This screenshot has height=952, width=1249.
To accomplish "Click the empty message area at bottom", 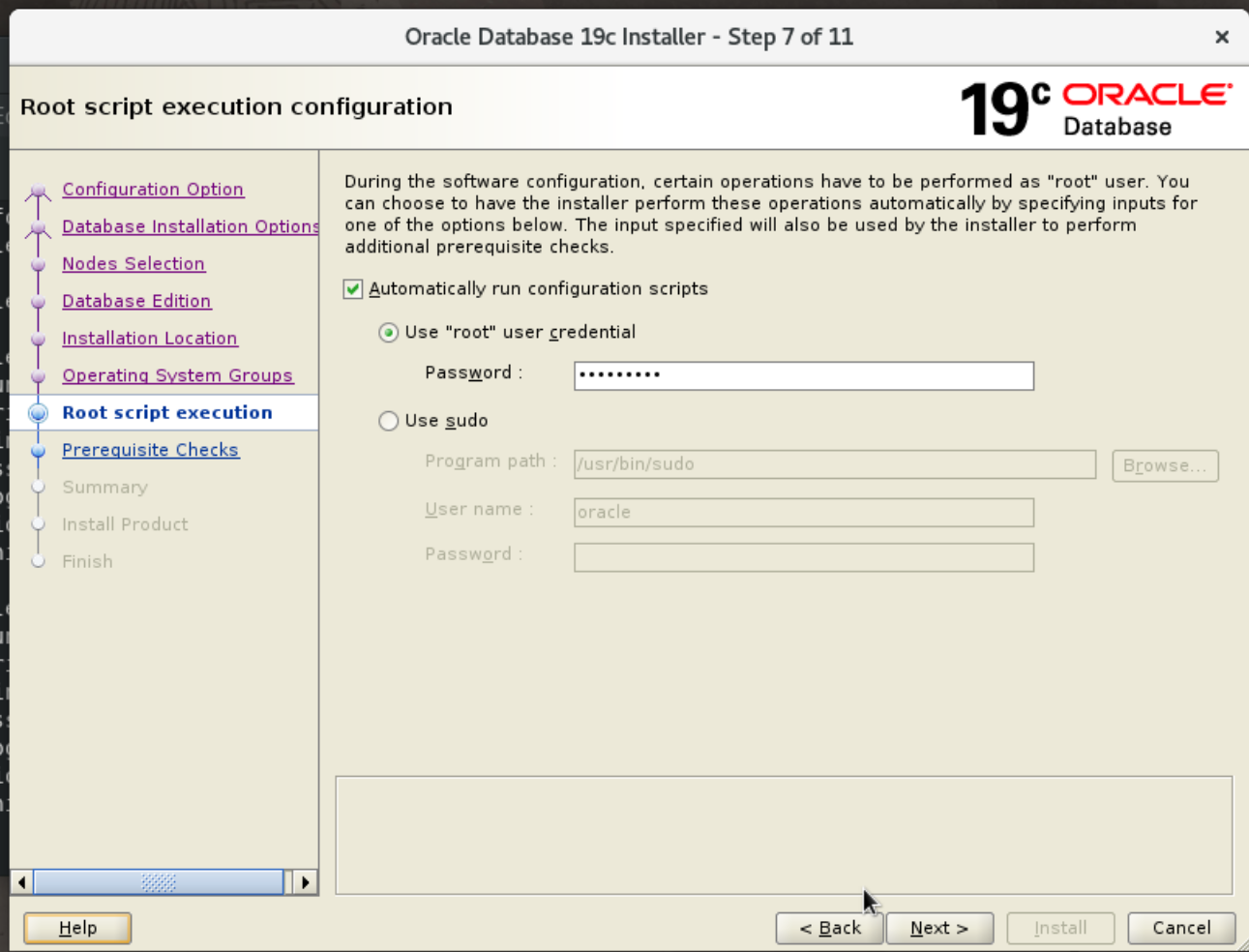I will coord(784,835).
